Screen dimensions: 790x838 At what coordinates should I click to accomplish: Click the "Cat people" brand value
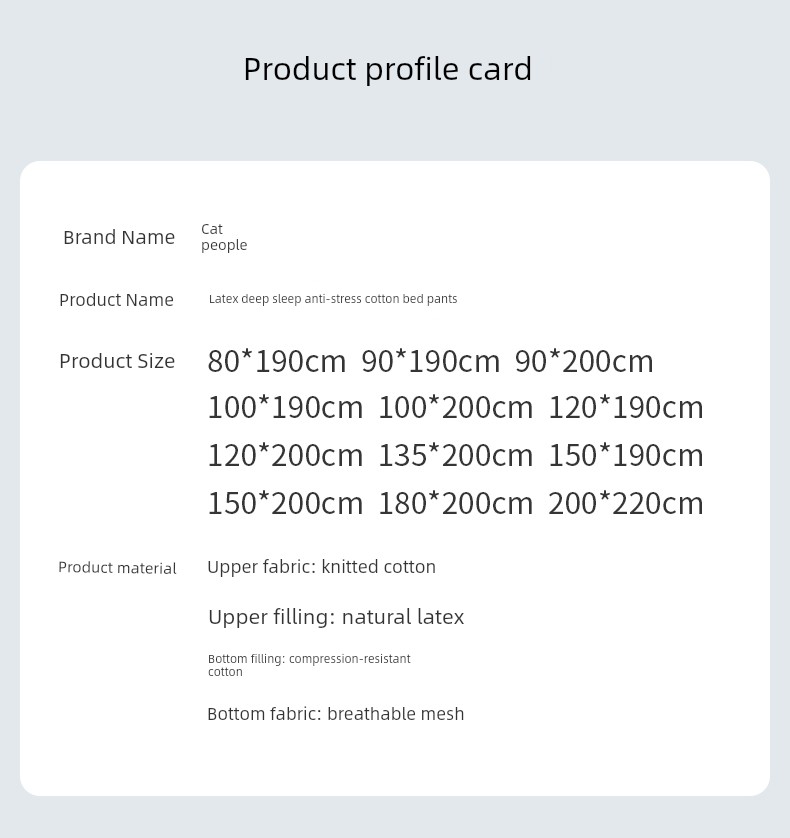point(223,237)
